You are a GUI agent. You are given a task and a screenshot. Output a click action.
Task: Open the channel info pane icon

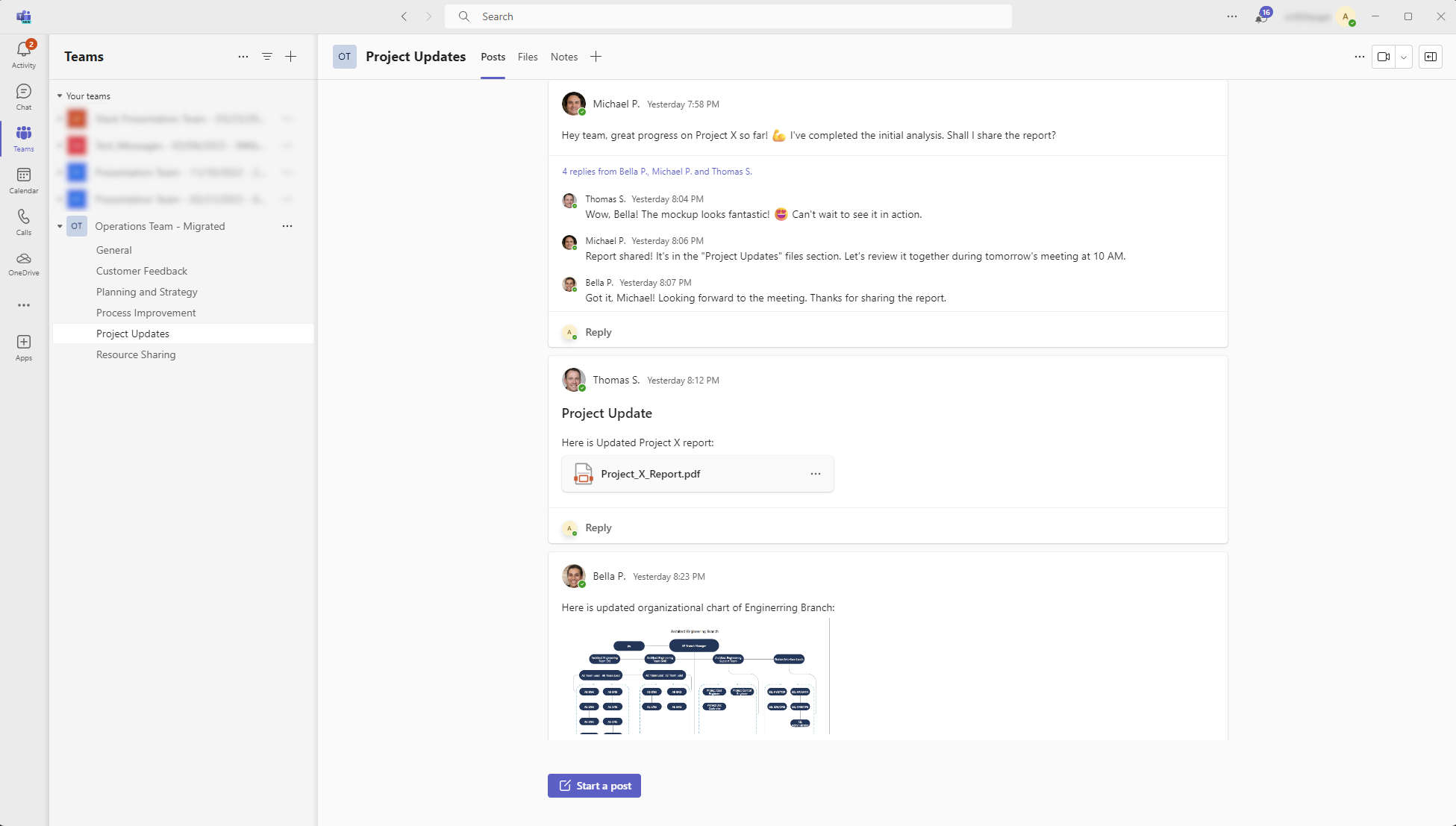tap(1431, 57)
